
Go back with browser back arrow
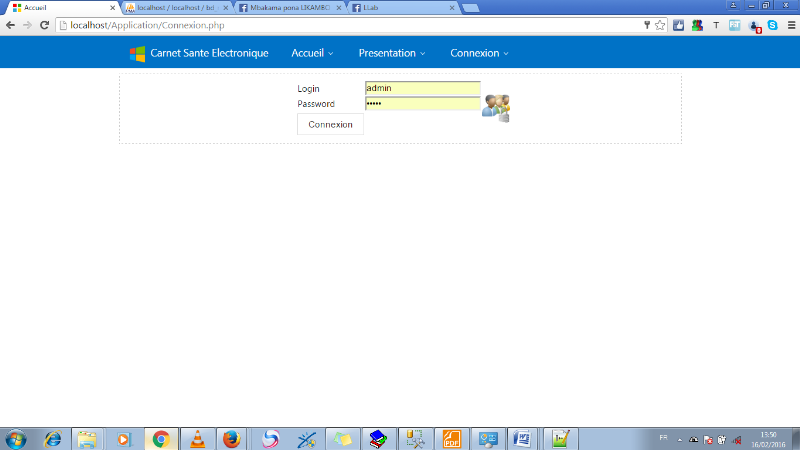[x=10, y=25]
